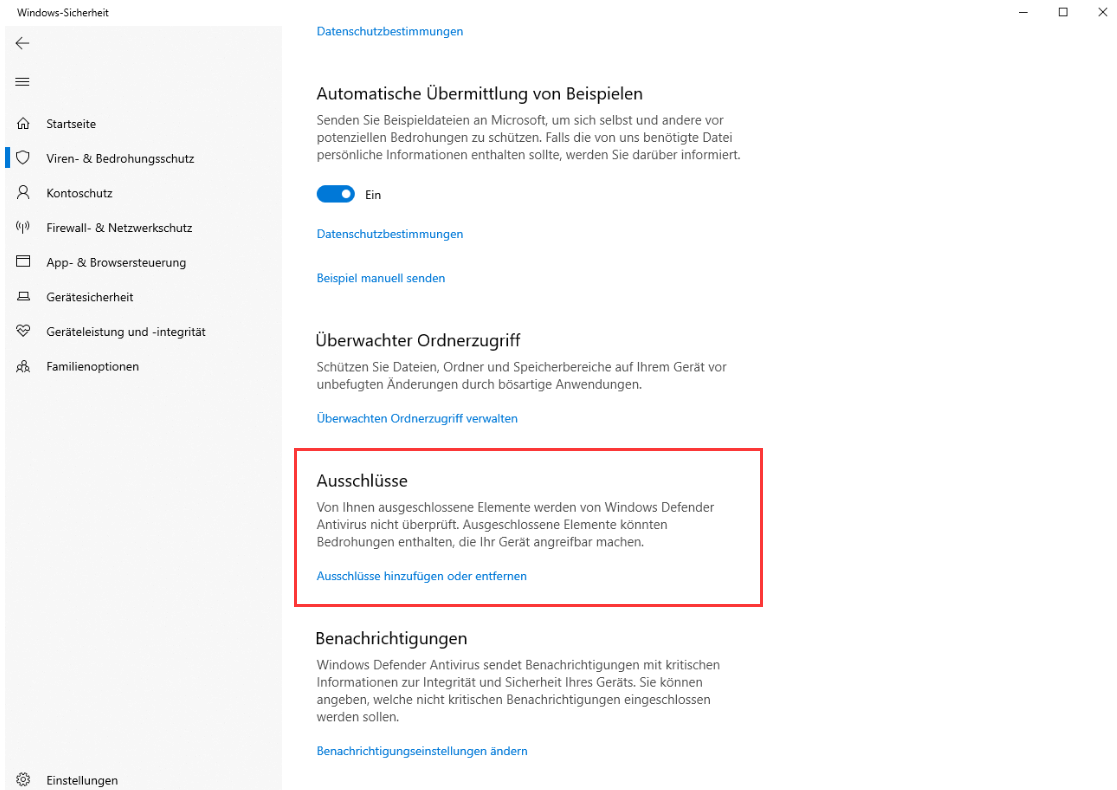Open Kontoschutz using the person icon
The width and height of the screenshot is (1117, 790).
[22, 192]
